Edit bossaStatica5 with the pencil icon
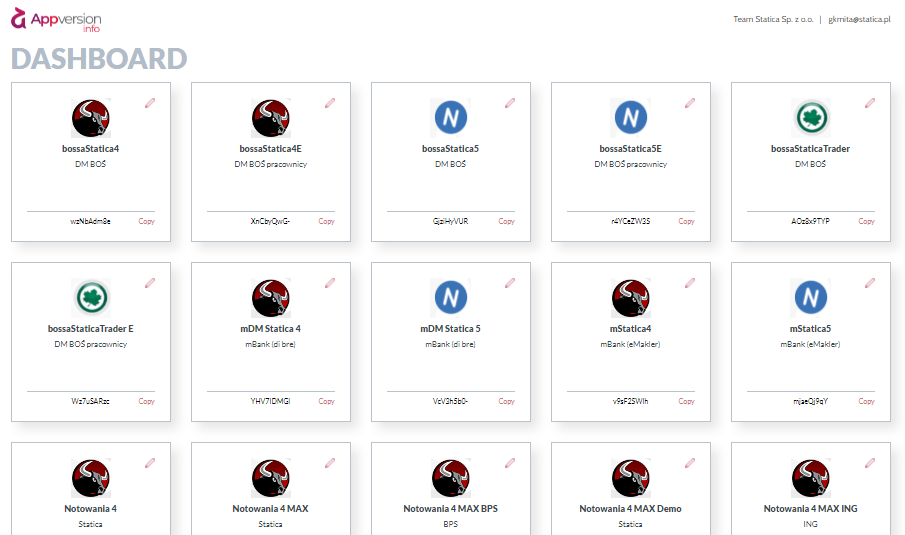 pyautogui.click(x=510, y=103)
